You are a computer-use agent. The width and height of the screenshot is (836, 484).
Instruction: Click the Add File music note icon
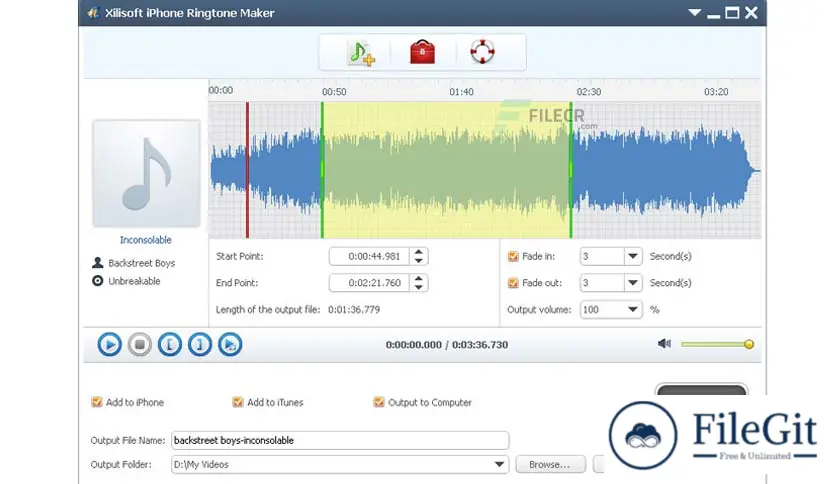click(x=361, y=53)
